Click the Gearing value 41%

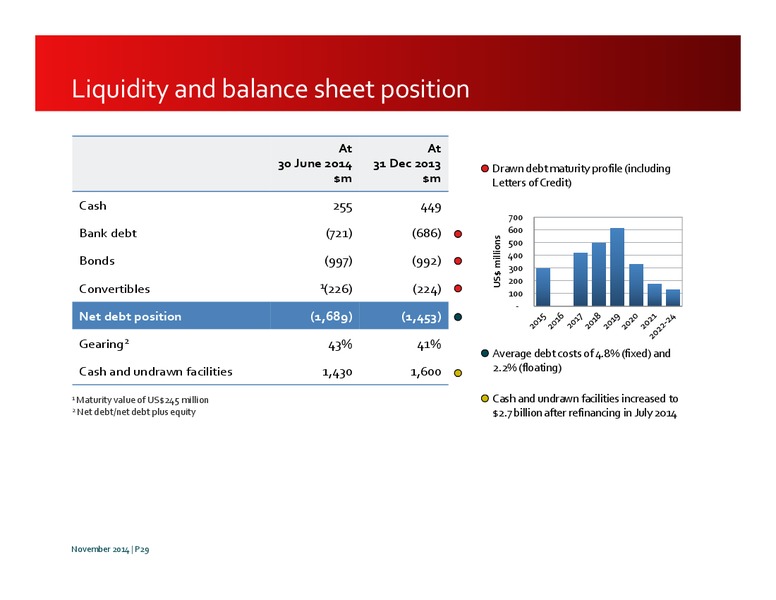tap(429, 345)
